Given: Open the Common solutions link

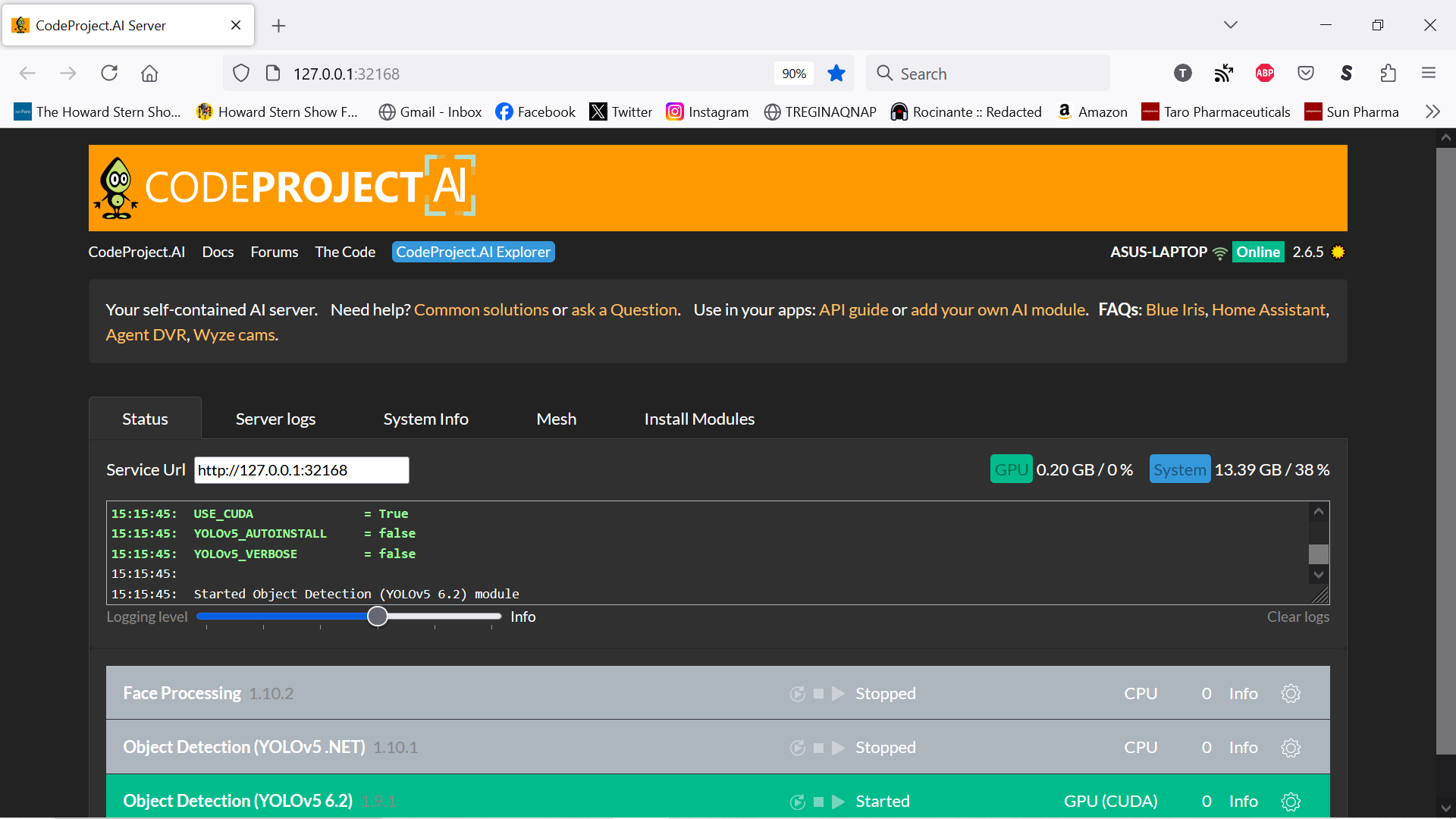Looking at the screenshot, I should coord(482,309).
